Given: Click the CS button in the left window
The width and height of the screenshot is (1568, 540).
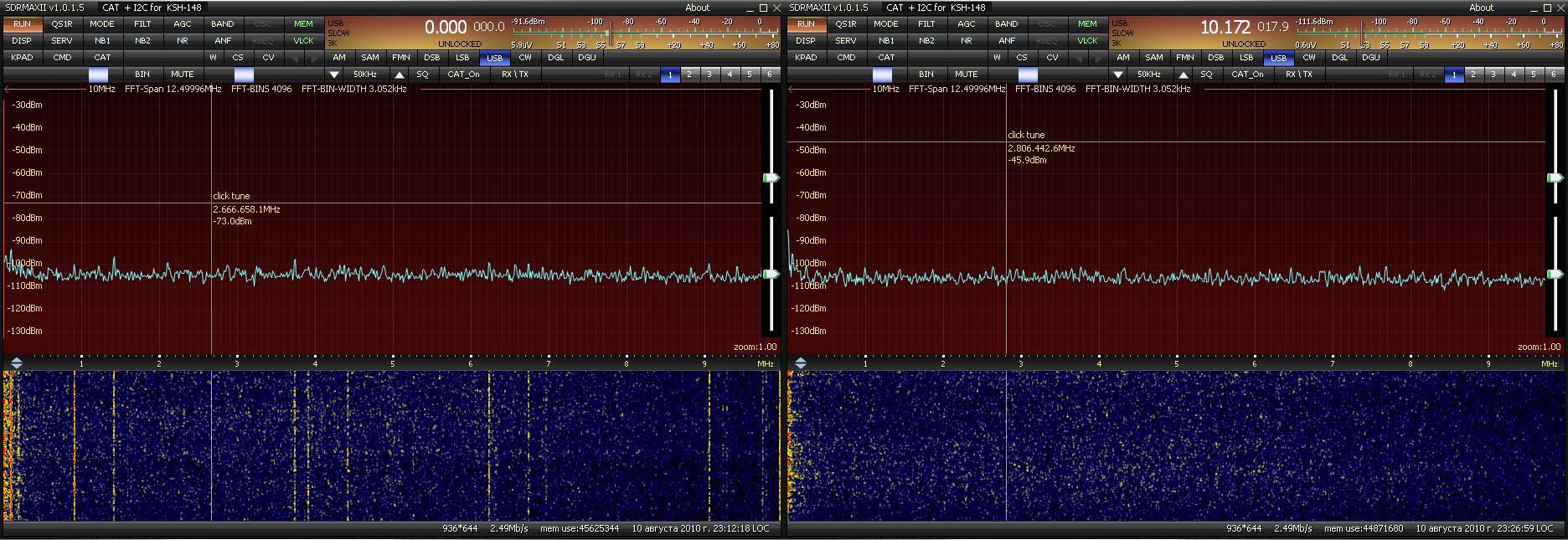Looking at the screenshot, I should (x=238, y=58).
